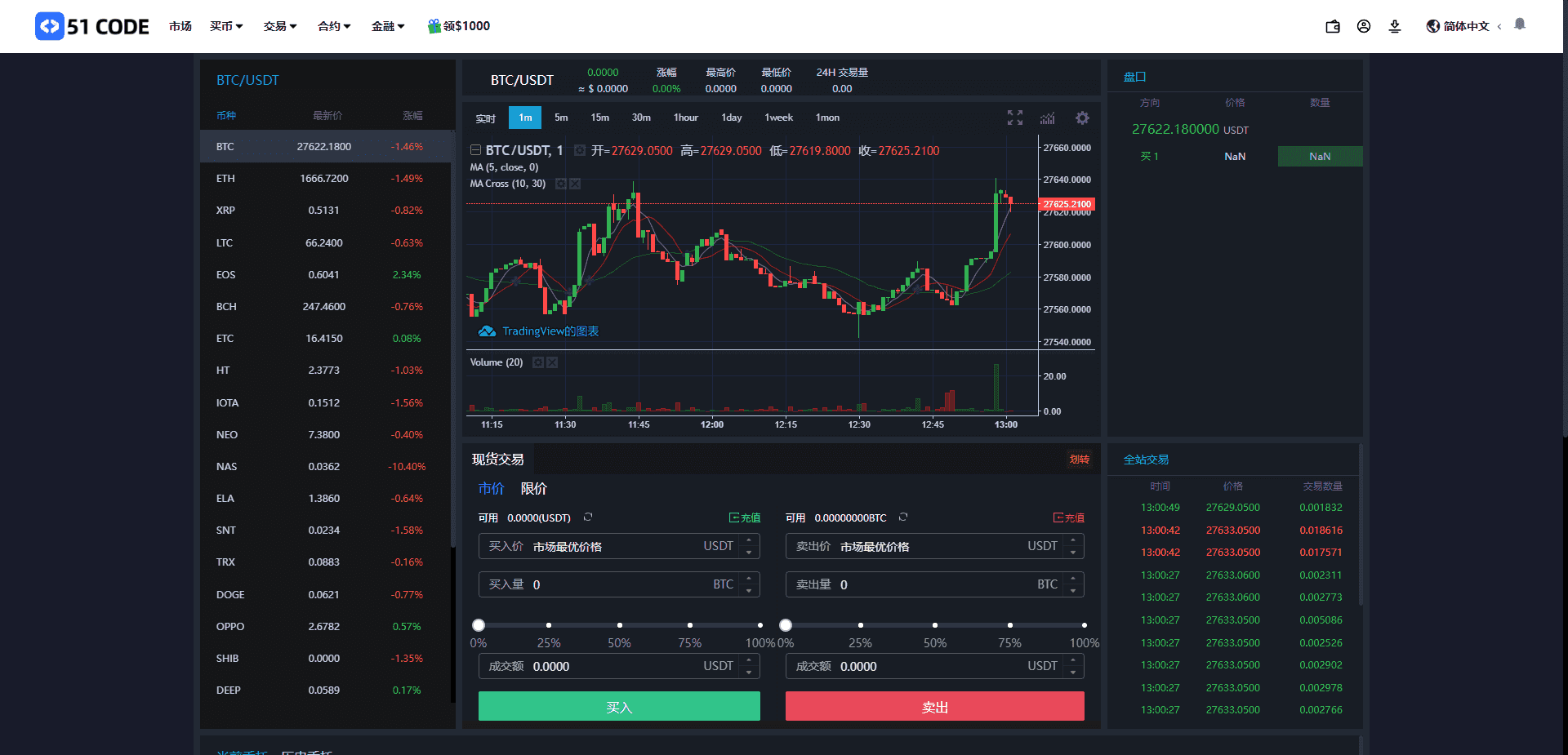Open chart settings gear
The height and width of the screenshot is (755, 1568).
1082,118
